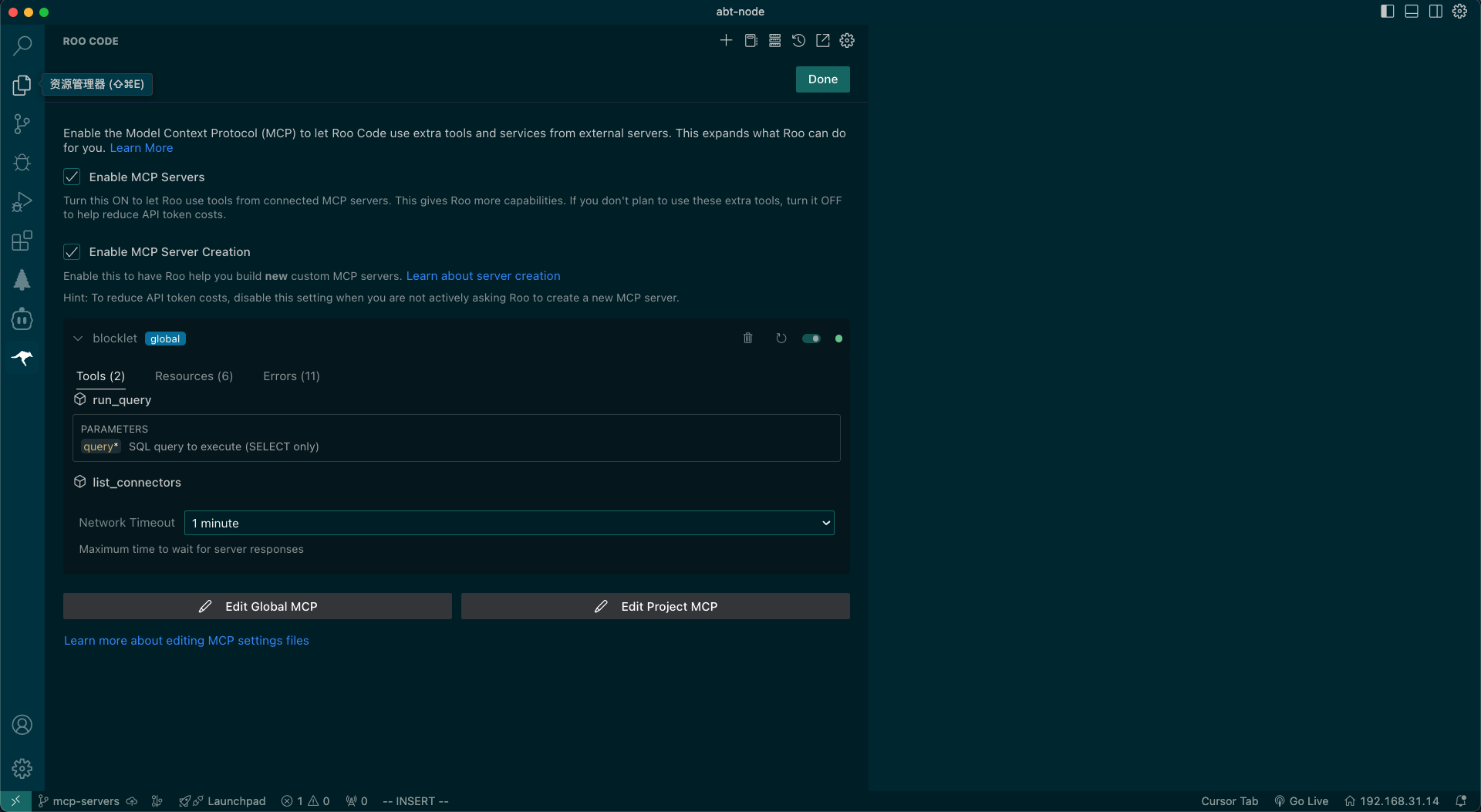Open the Network Timeout dropdown
Viewport: 1481px width, 812px height.
tap(509, 523)
